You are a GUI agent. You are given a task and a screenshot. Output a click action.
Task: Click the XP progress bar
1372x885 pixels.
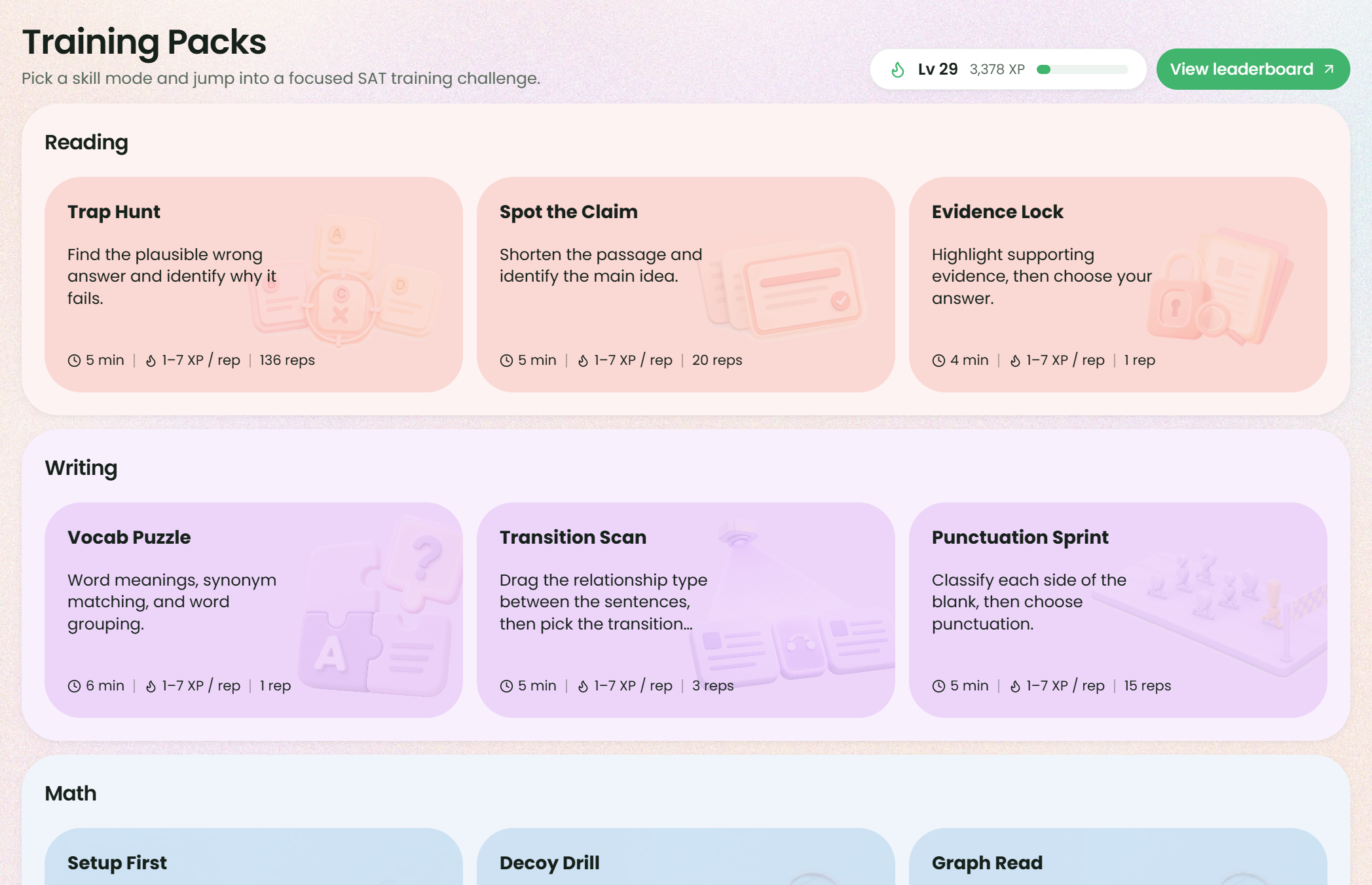click(x=1082, y=69)
